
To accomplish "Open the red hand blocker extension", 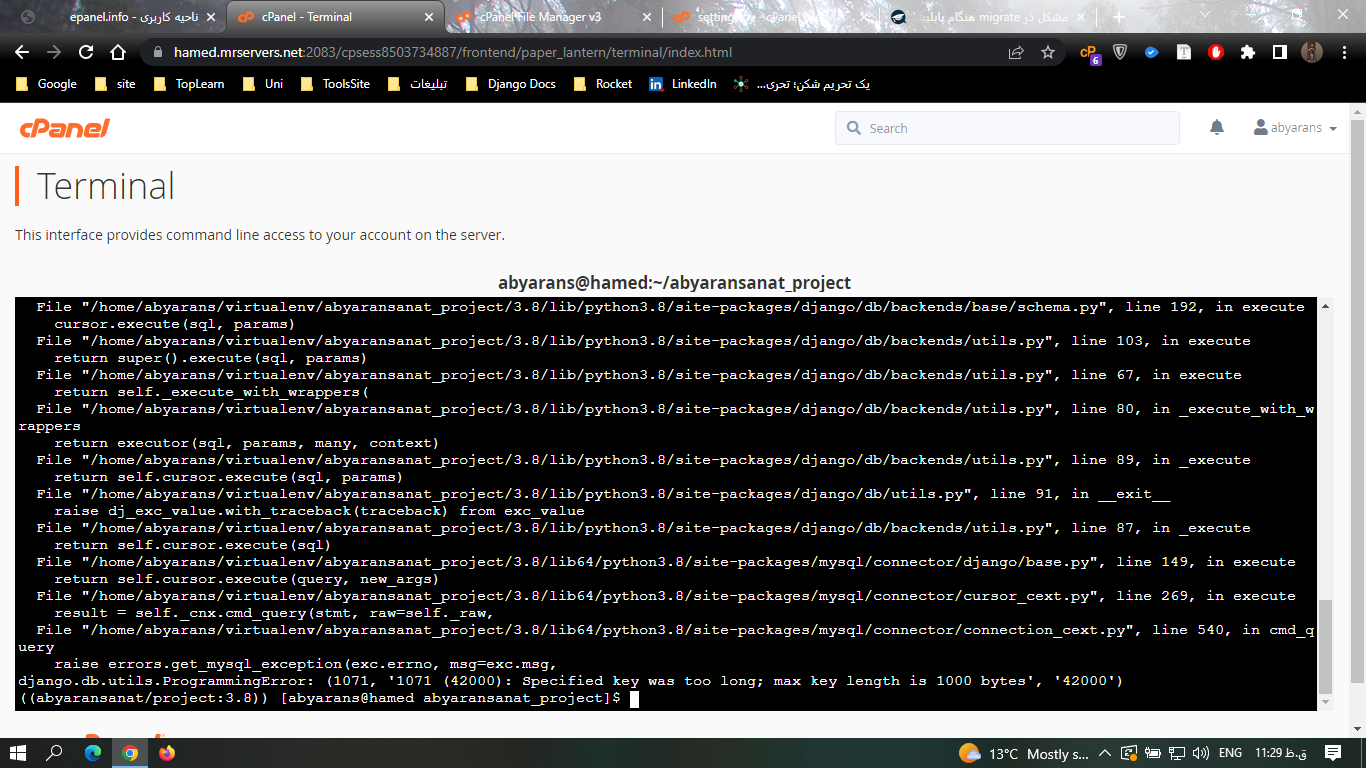I will point(1216,52).
